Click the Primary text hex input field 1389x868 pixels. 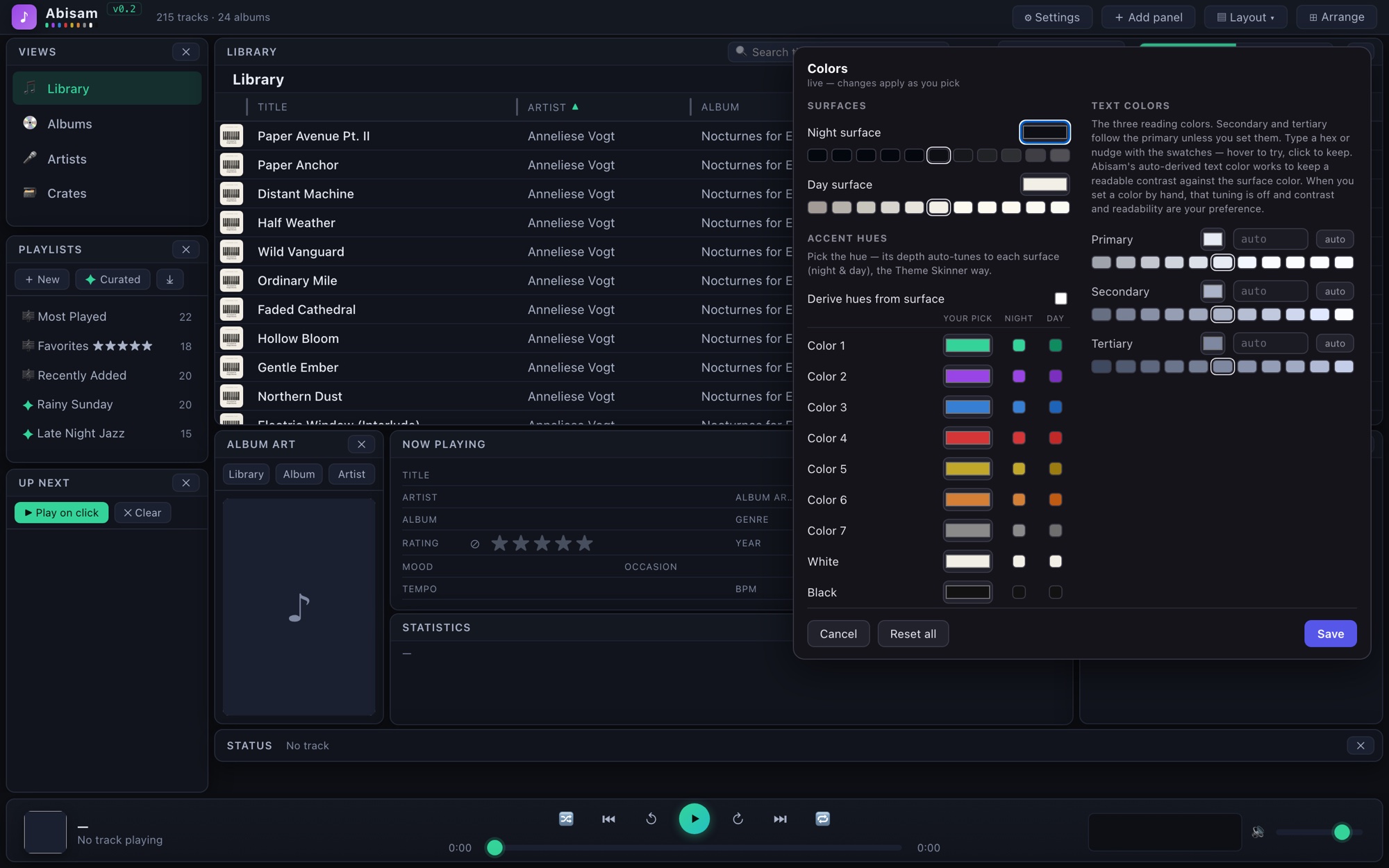(1270, 239)
